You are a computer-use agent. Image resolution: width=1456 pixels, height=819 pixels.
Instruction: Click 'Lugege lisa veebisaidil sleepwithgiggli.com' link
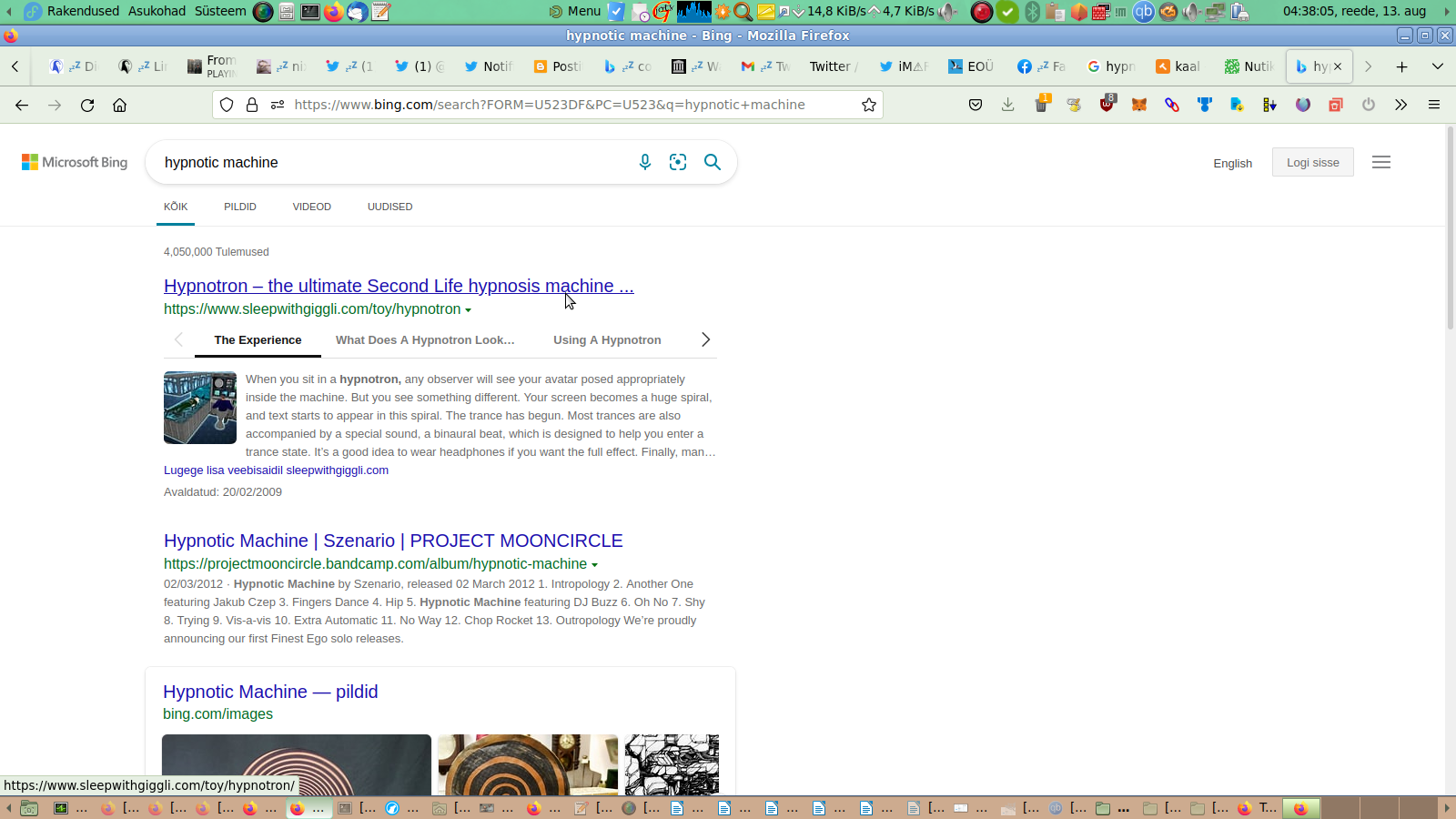tap(276, 470)
